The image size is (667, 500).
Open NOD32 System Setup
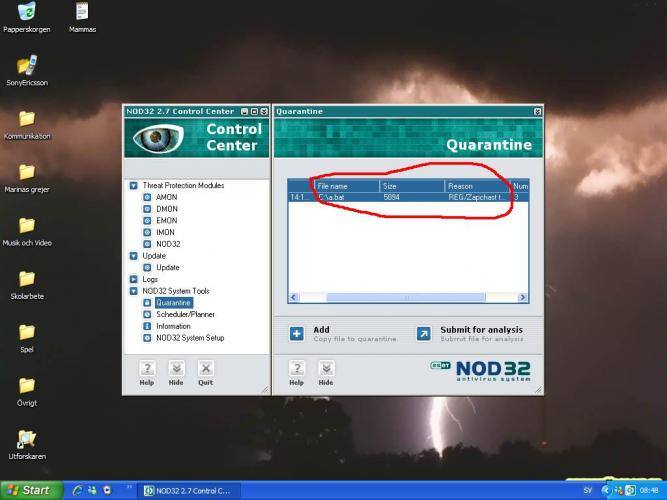tap(189, 338)
